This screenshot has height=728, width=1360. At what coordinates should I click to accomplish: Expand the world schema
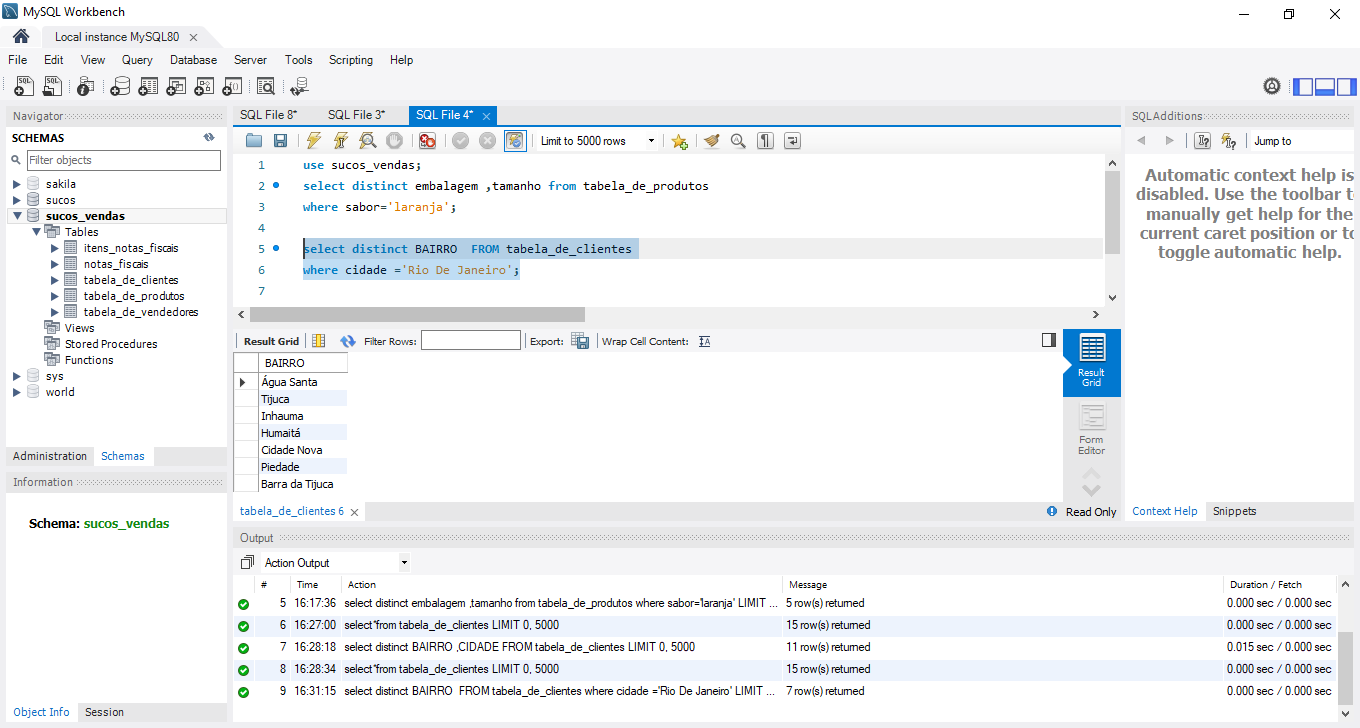tap(17, 392)
